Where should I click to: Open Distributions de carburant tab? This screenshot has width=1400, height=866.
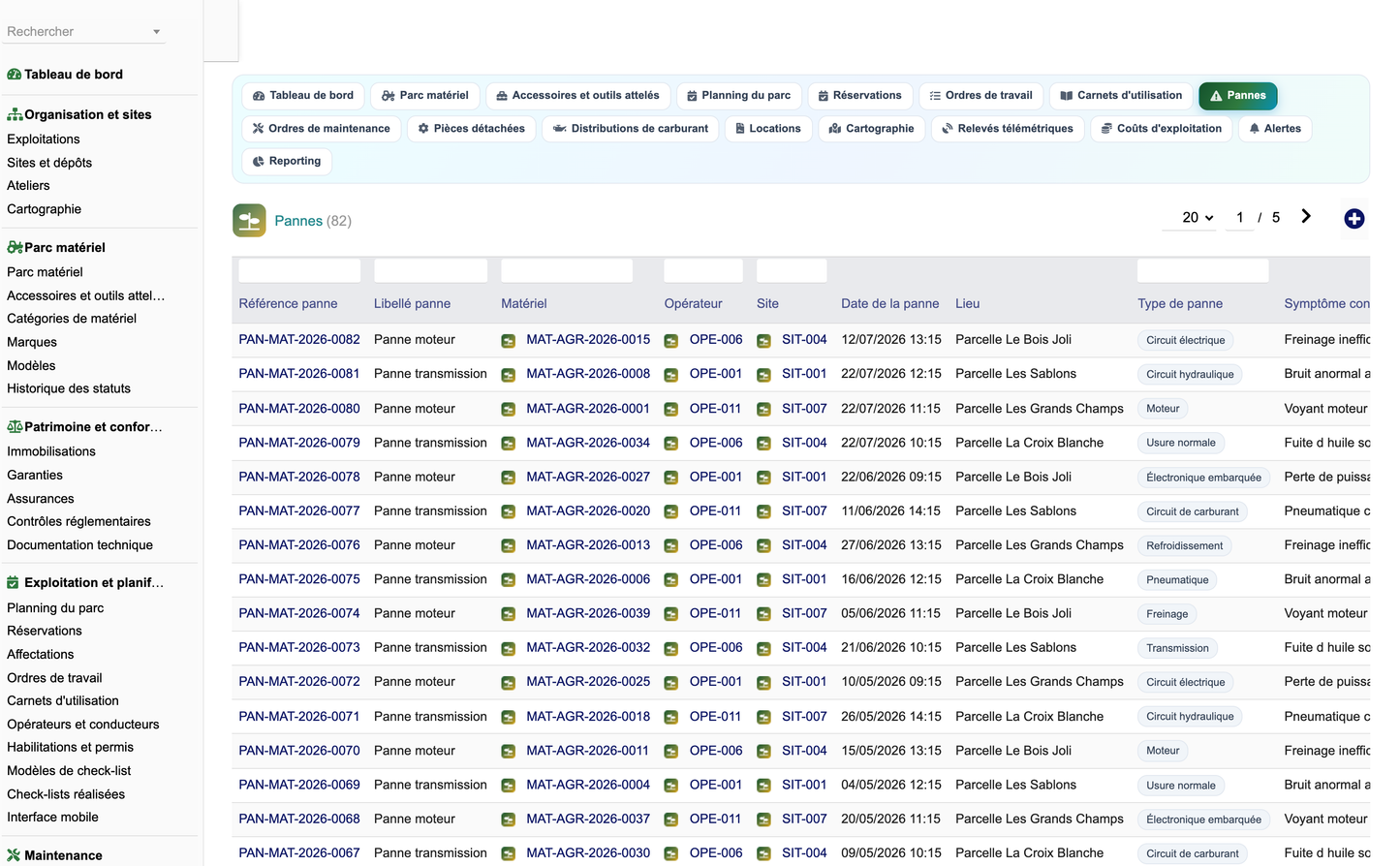[x=630, y=129]
